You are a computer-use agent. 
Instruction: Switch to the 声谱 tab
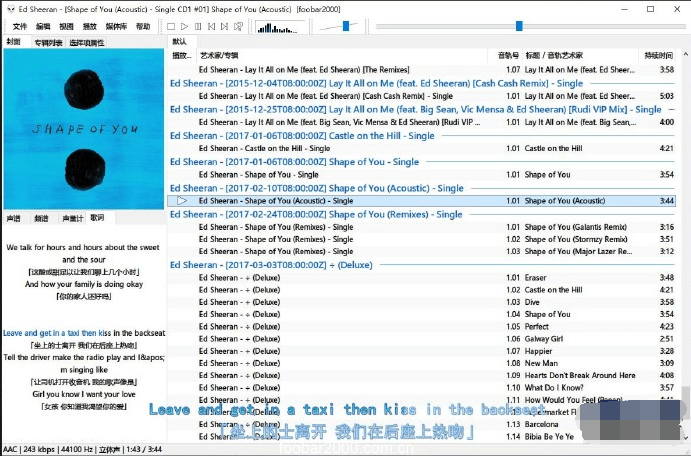click(14, 219)
